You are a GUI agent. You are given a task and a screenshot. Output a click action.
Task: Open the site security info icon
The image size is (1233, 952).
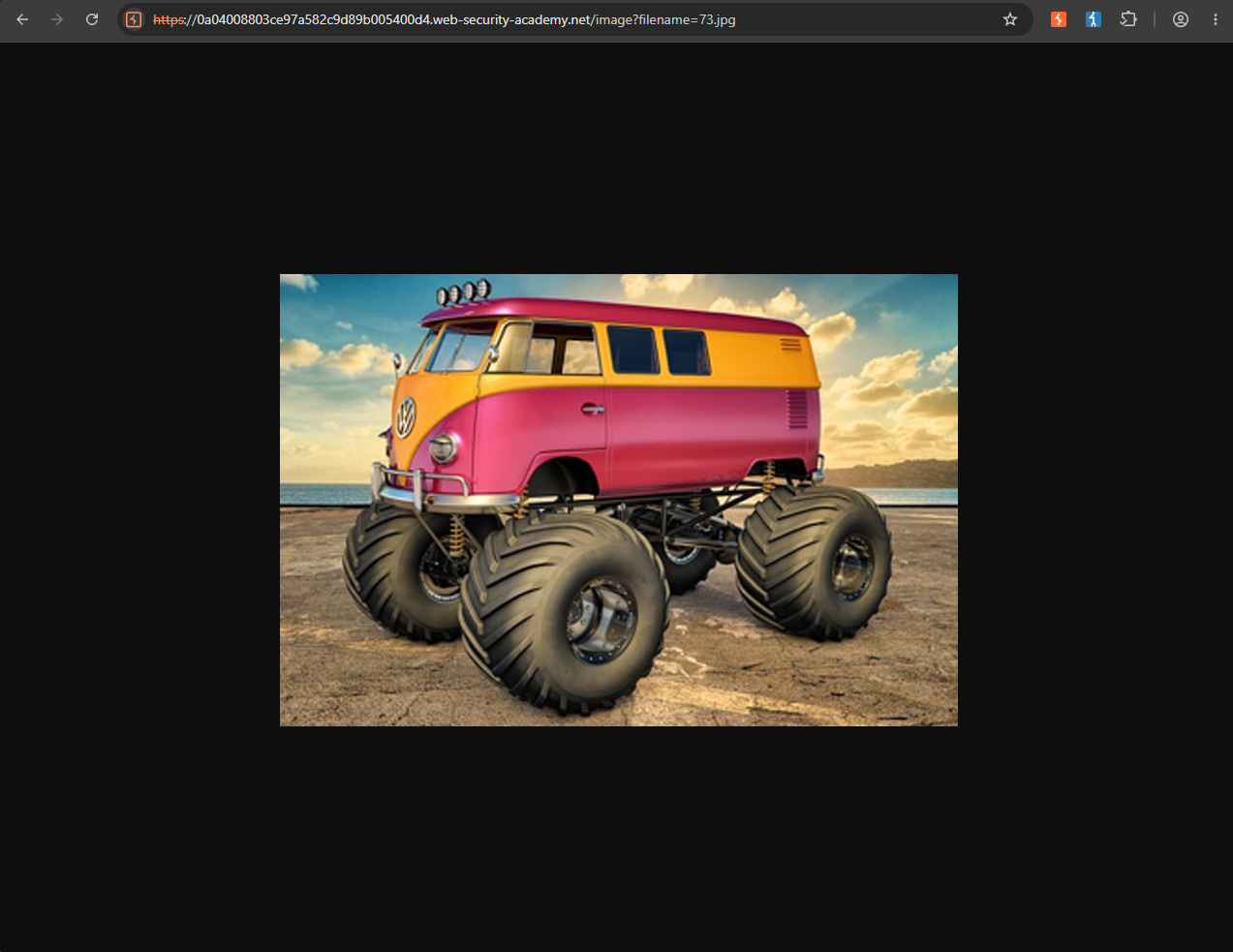(x=134, y=19)
